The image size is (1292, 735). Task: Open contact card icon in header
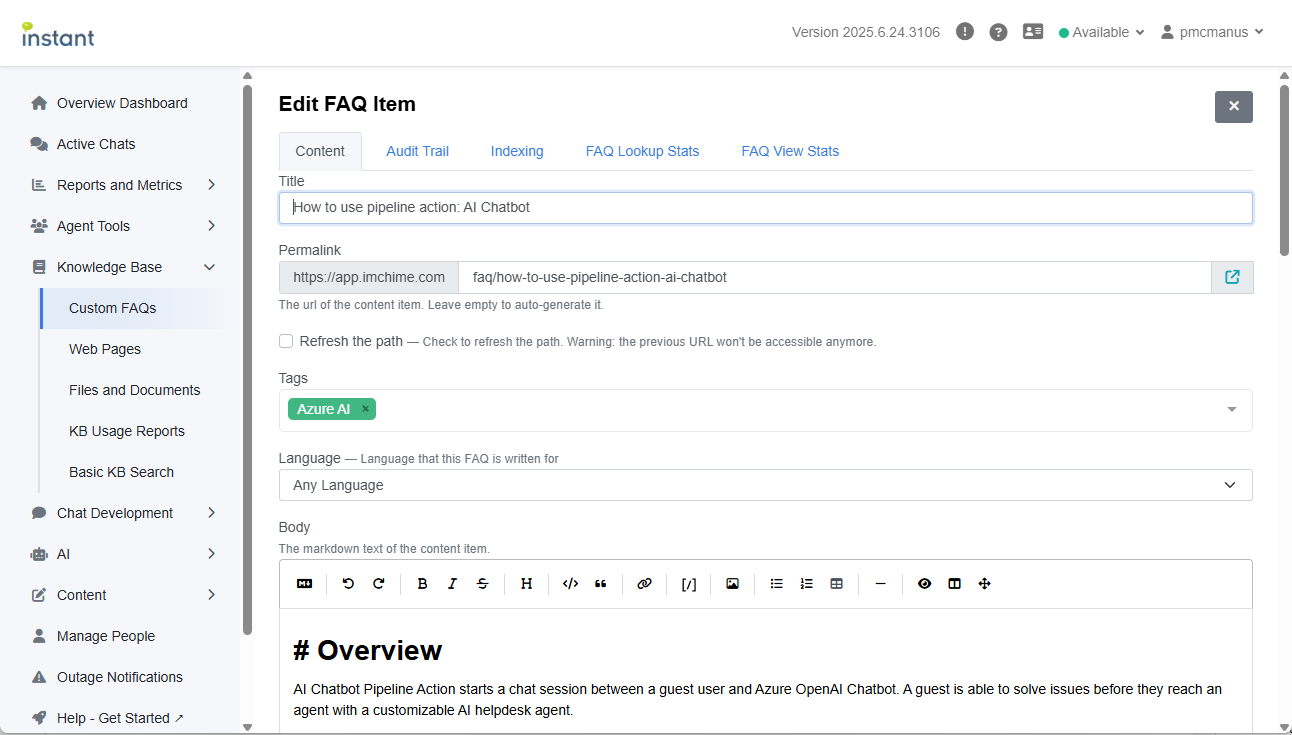(1033, 31)
